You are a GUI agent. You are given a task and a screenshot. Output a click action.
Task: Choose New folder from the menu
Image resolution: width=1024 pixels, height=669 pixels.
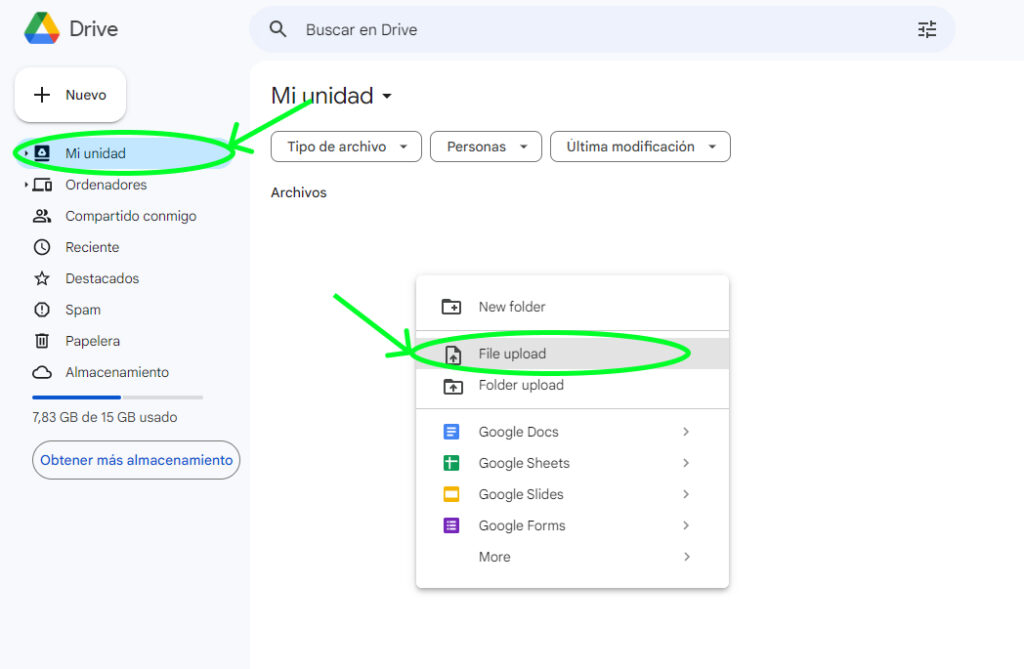572,306
